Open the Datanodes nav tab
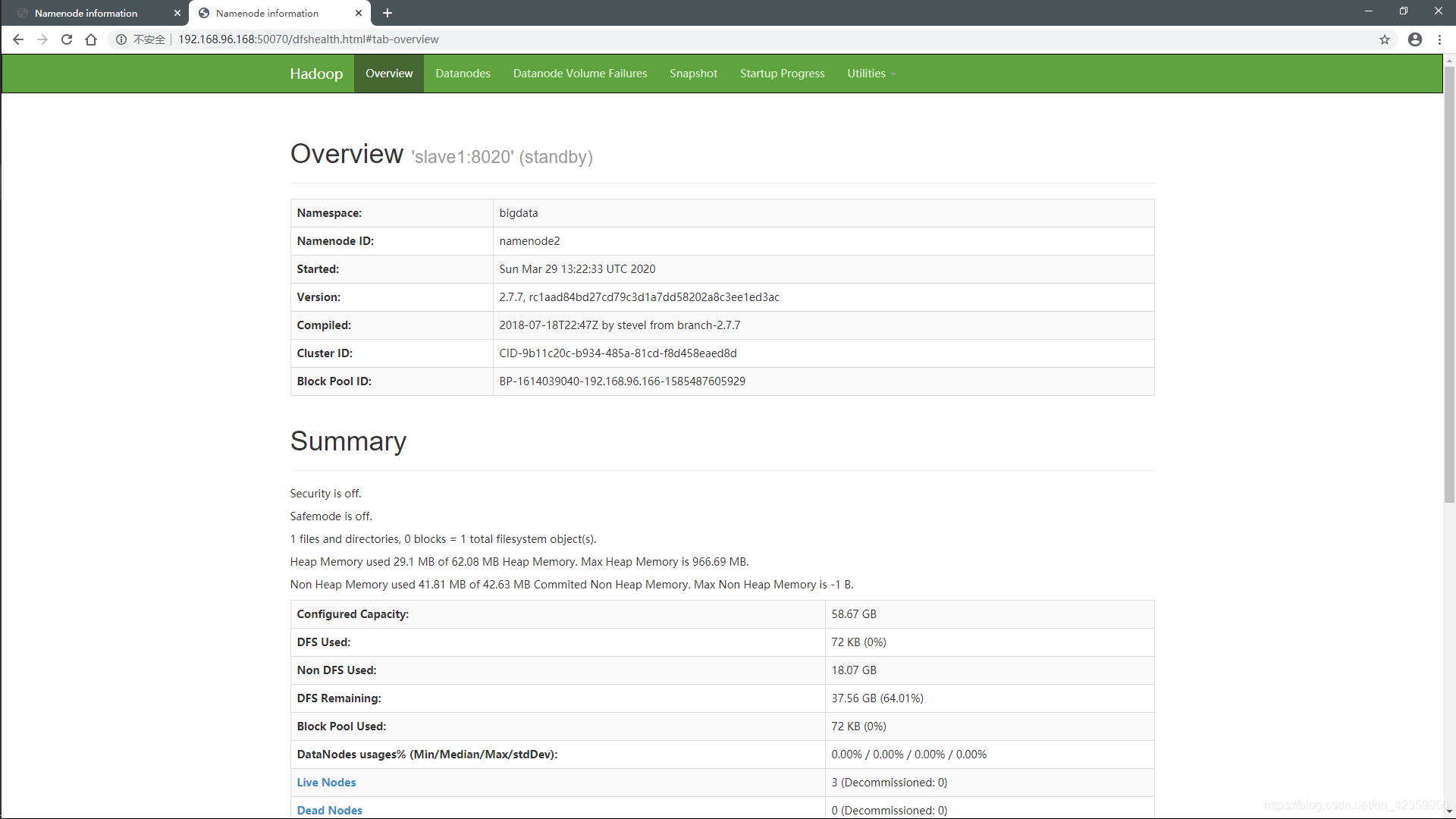This screenshot has height=819, width=1456. [463, 74]
